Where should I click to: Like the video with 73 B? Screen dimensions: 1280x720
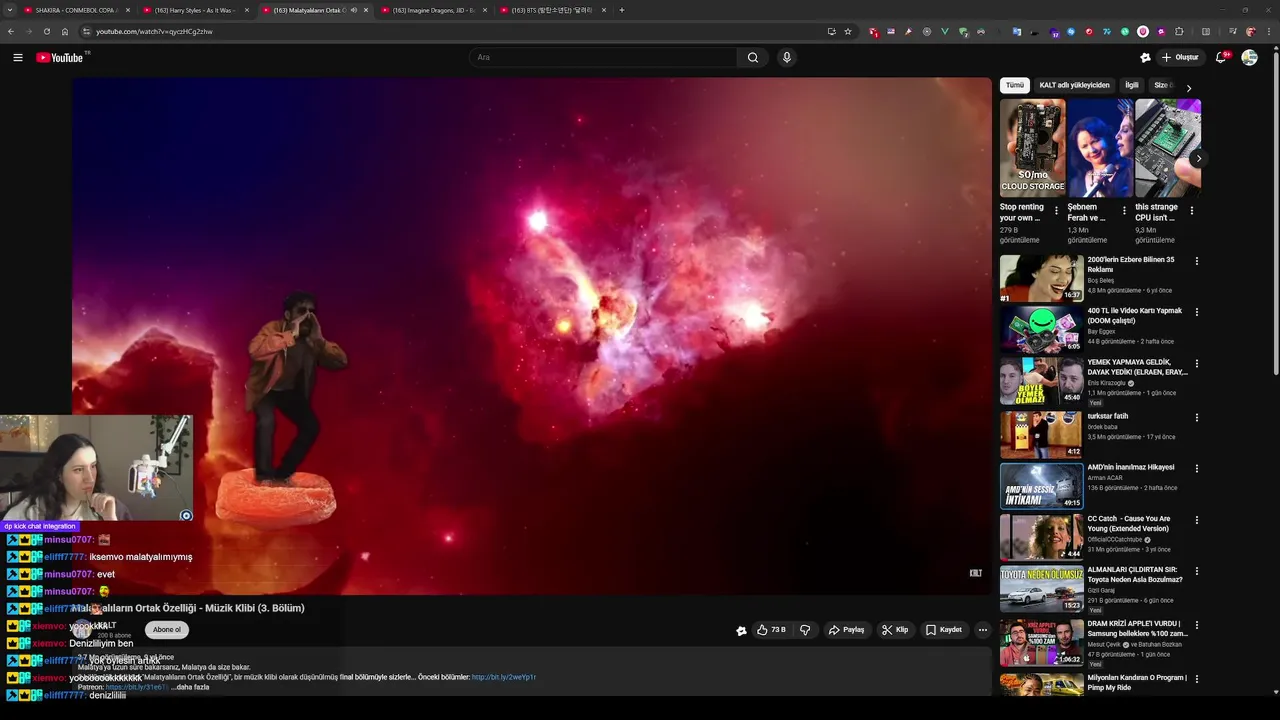[x=771, y=630]
